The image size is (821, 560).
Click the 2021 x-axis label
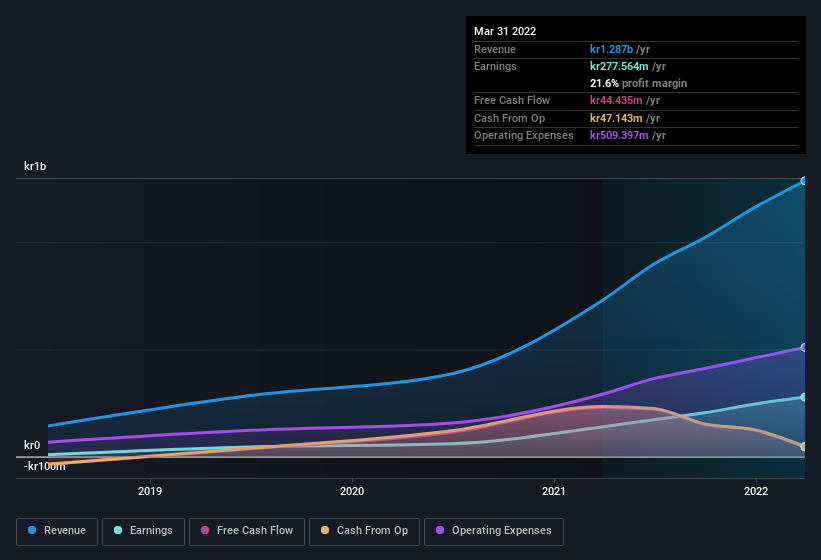pyautogui.click(x=554, y=491)
